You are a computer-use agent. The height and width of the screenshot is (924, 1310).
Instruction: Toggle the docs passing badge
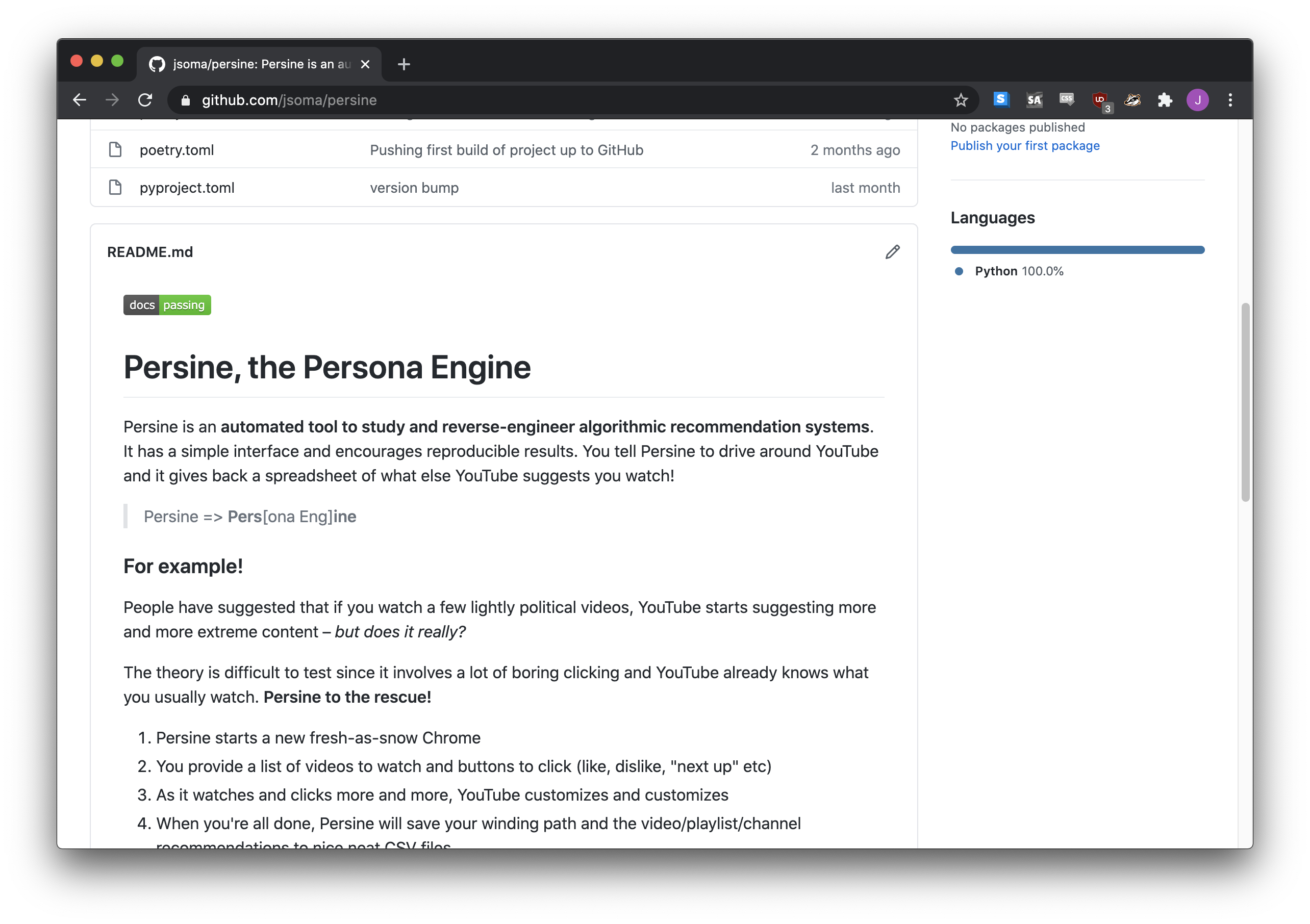(167, 304)
